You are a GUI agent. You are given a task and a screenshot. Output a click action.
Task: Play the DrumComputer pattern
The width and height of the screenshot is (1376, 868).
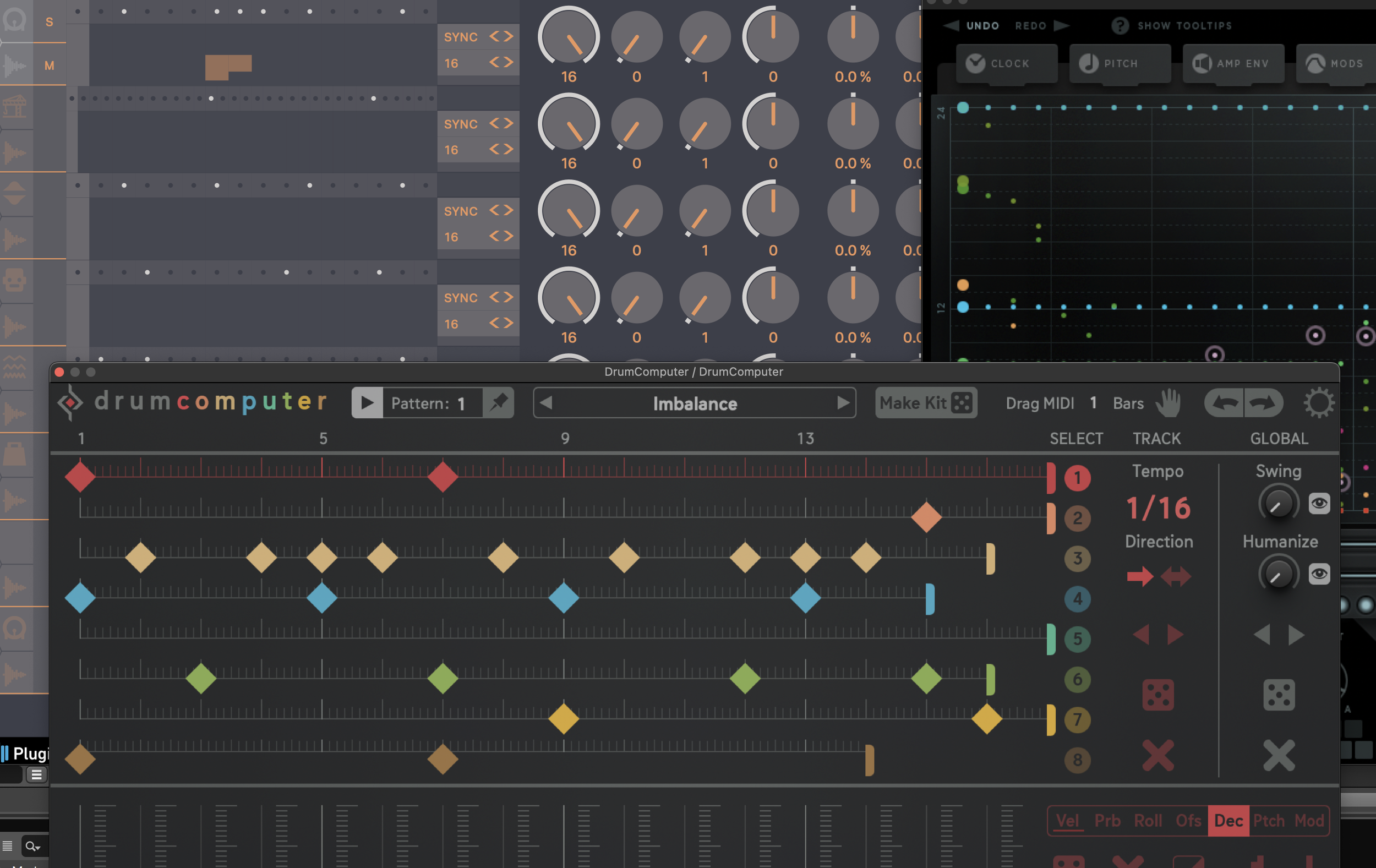coord(367,403)
